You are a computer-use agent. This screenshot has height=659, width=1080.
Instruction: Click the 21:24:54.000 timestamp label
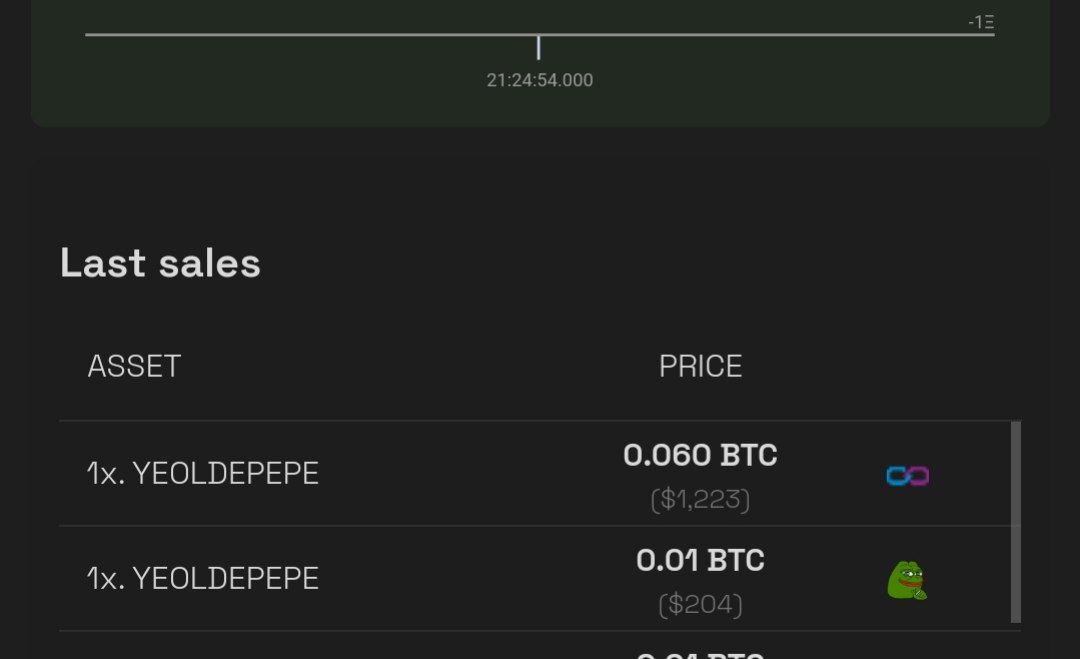pos(539,80)
